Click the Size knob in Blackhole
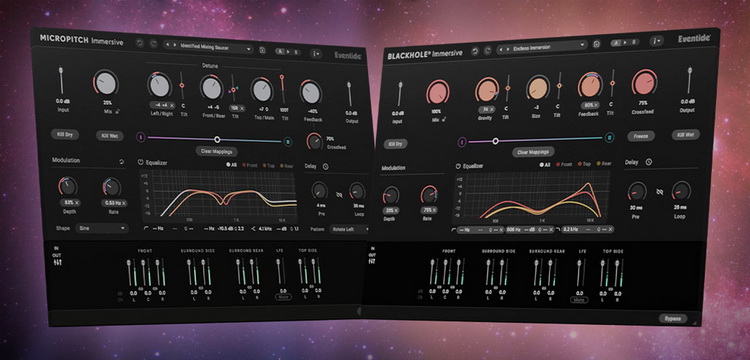The width and height of the screenshot is (750, 360). (x=538, y=88)
